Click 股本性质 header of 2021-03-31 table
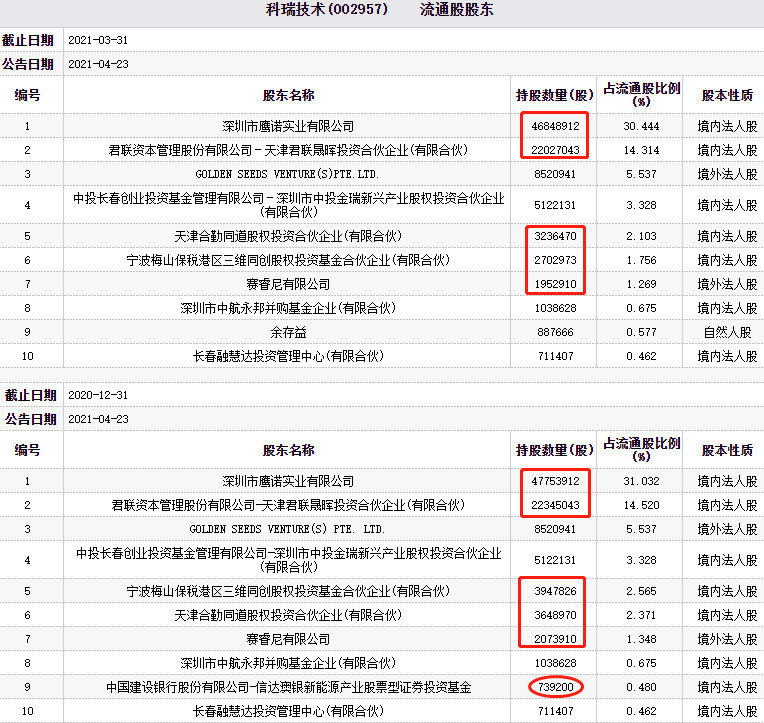 (727, 95)
